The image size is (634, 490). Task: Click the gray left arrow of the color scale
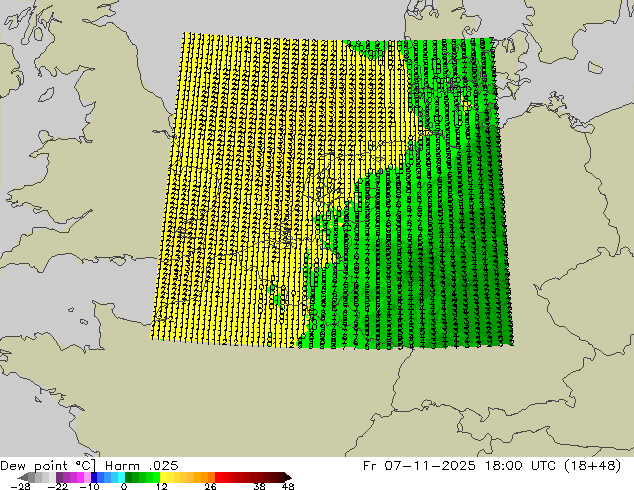tap(23, 477)
